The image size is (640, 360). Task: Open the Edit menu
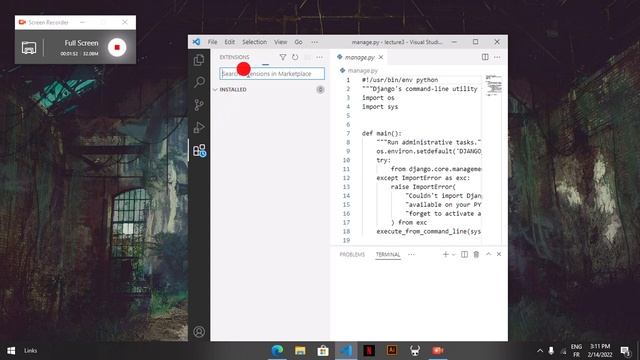tap(230, 42)
